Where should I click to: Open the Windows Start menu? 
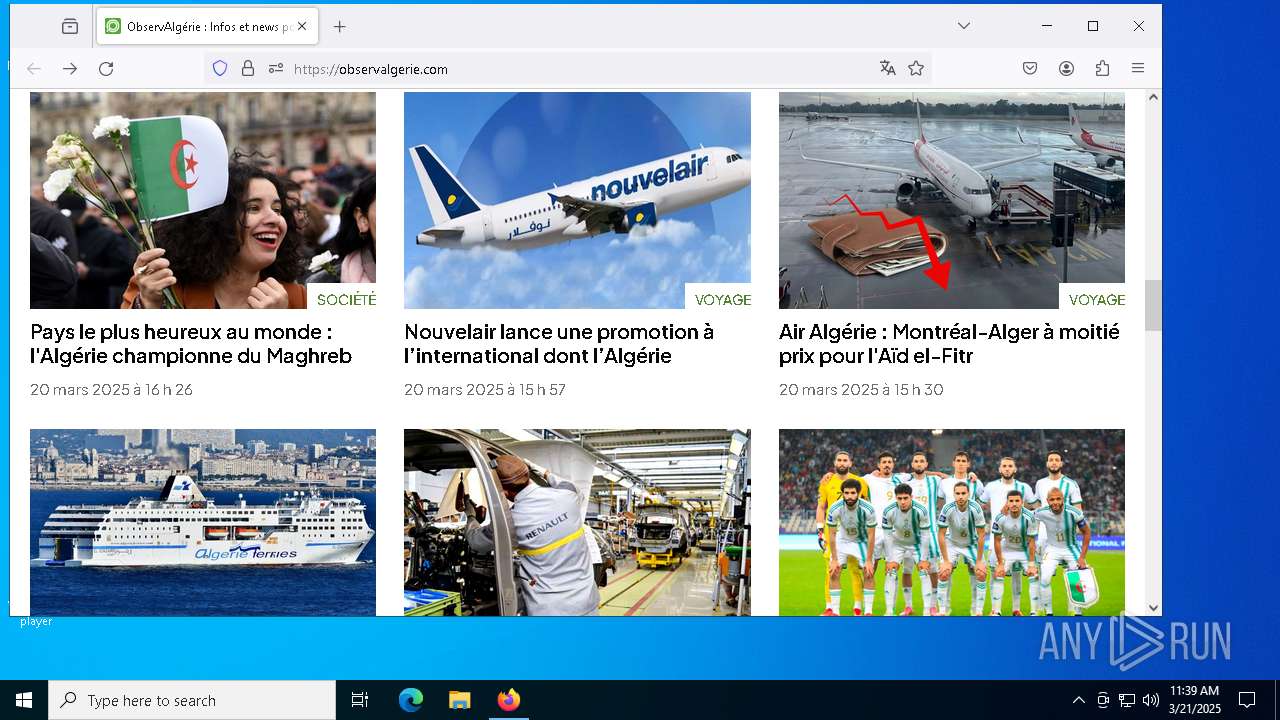click(24, 700)
